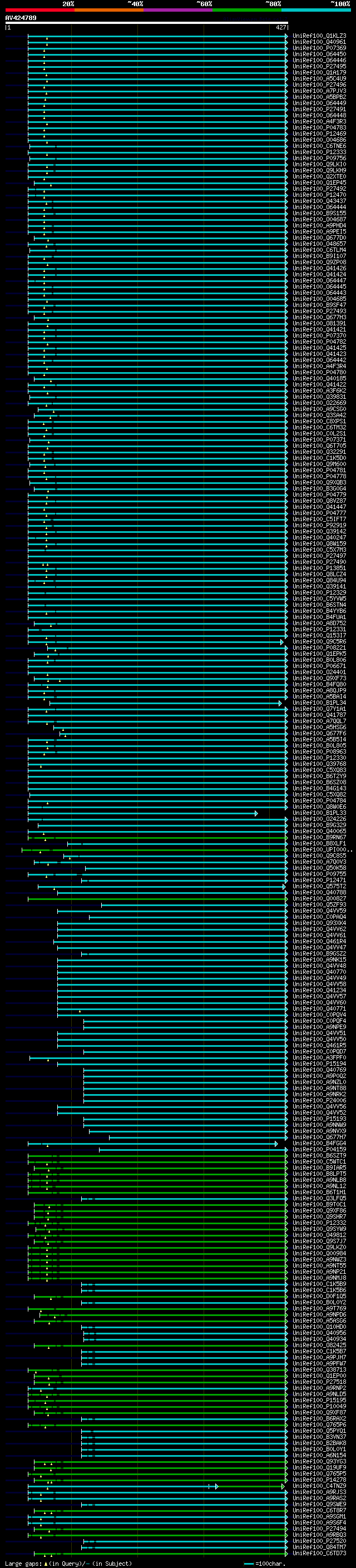Viewport: 356px width, 1568px height.
Task: Open the UniRef100_P12333 hit
Action: pyautogui.click(x=319, y=152)
